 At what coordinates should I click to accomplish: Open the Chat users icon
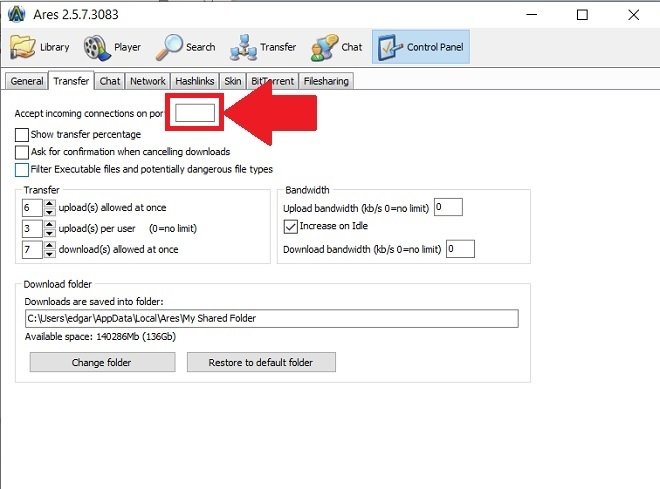click(x=324, y=48)
